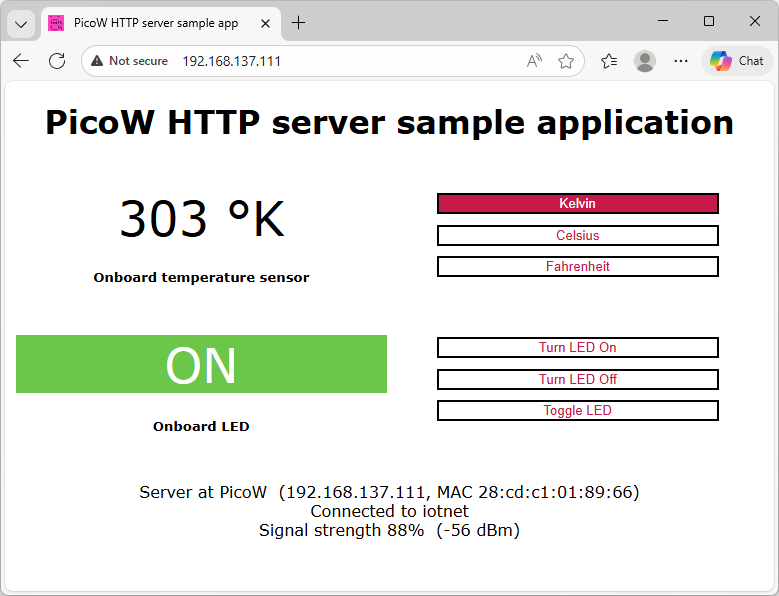Select the PicoW HTTP server tab
Screen dimensions: 779x596
click(x=155, y=23)
